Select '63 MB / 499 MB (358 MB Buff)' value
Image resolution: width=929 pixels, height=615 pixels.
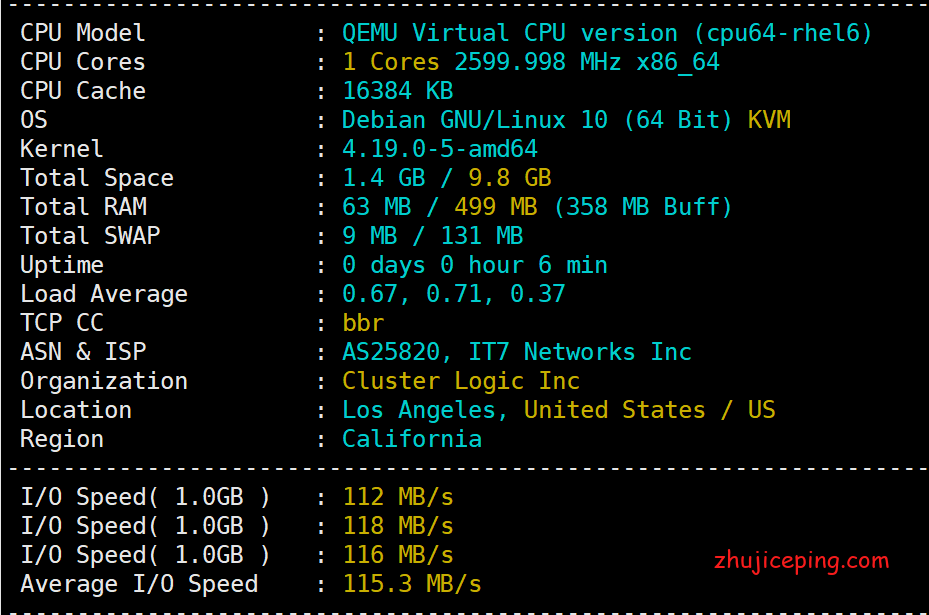(x=537, y=207)
